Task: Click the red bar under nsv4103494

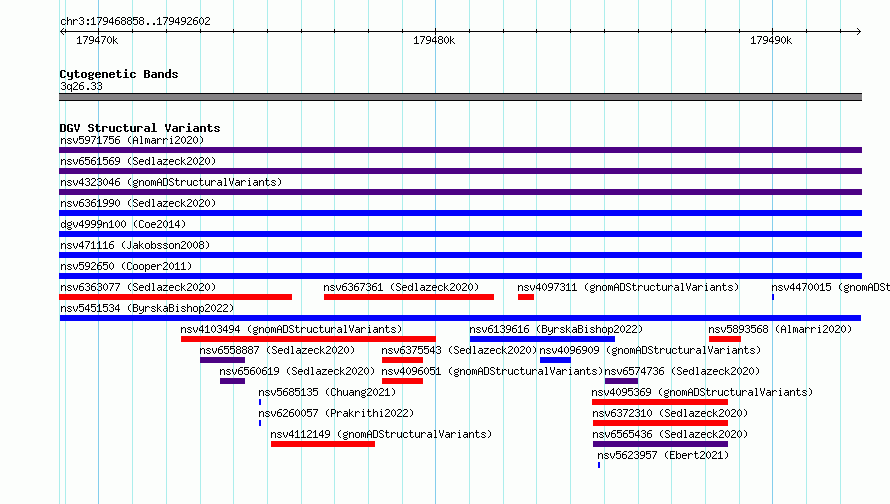Action: (308, 339)
